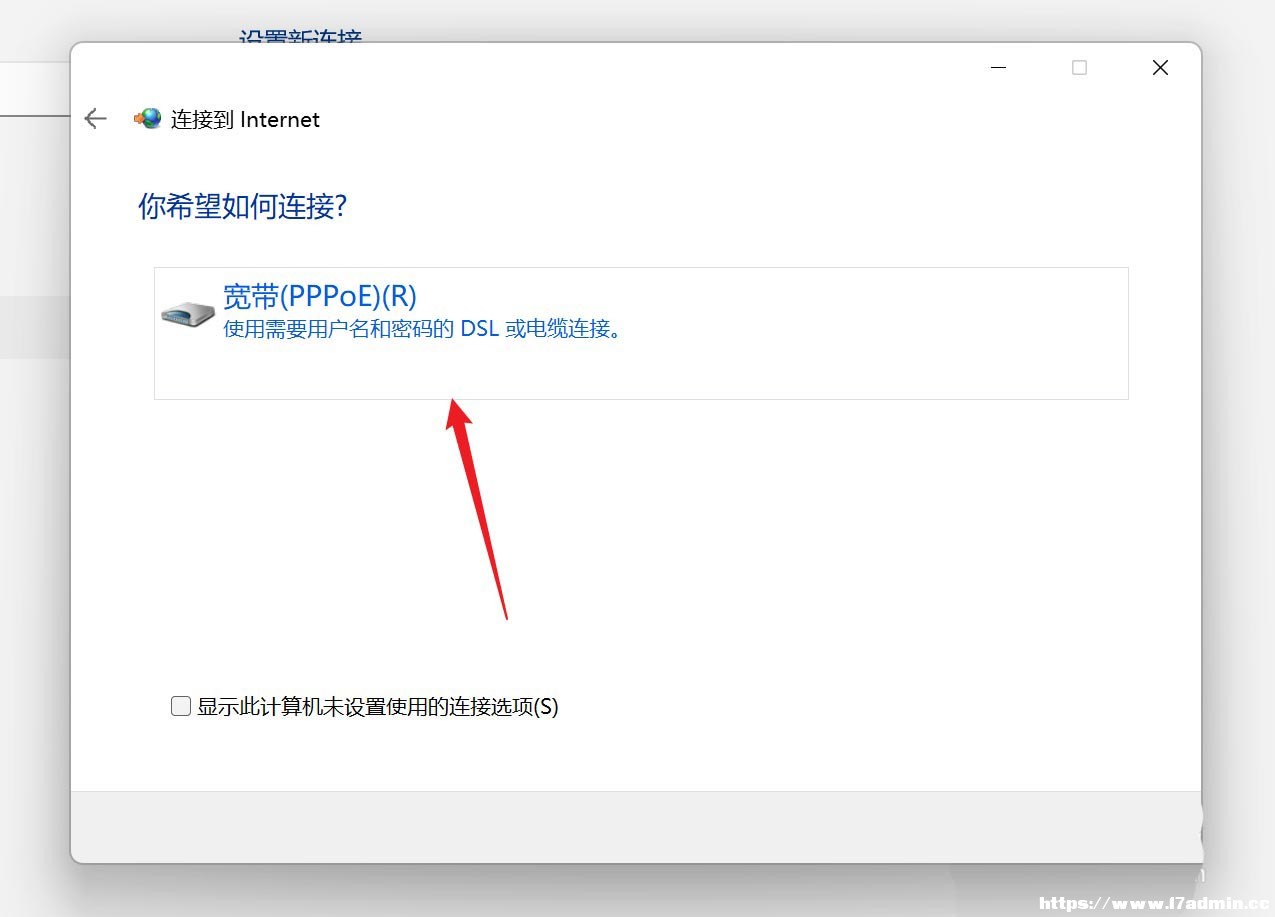The image size is (1275, 917).
Task: Close the 连接到 Internet wizard window
Action: [x=1160, y=68]
